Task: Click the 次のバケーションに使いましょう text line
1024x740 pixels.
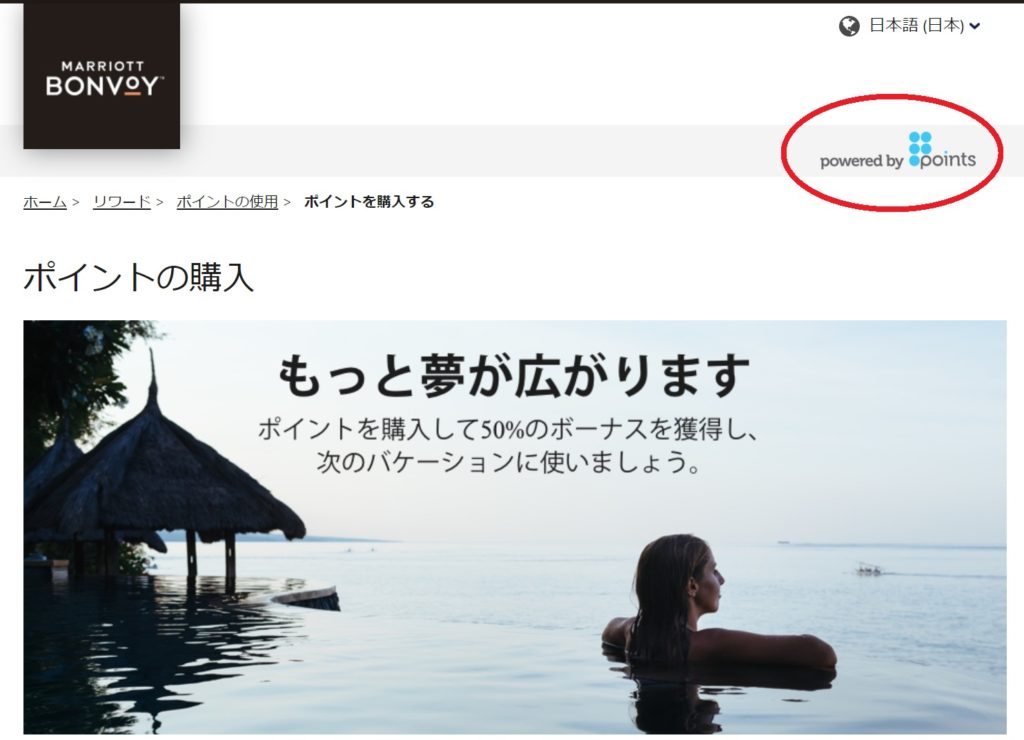Action: pyautogui.click(x=509, y=462)
